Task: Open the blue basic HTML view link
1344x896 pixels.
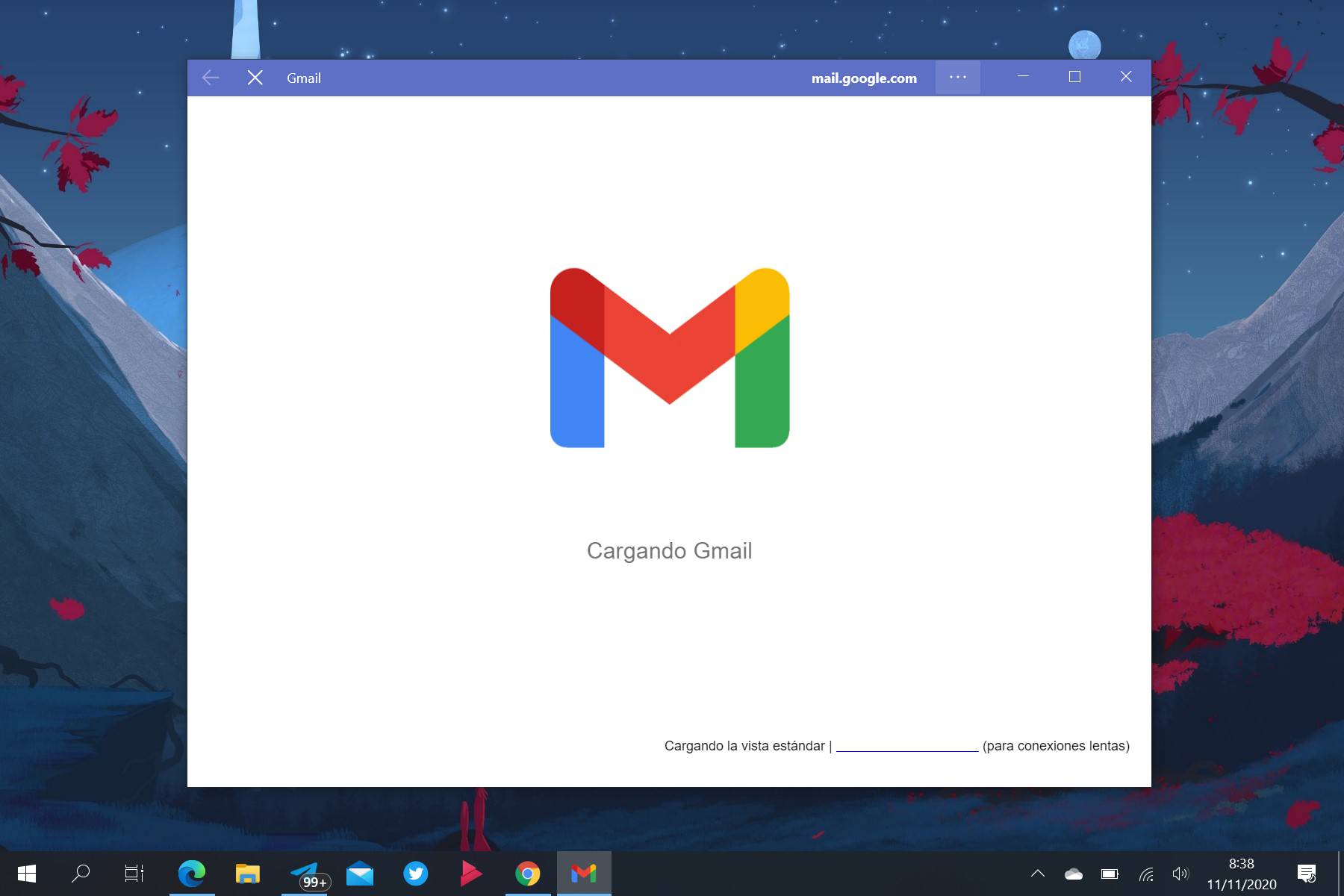Action: pyautogui.click(x=907, y=746)
